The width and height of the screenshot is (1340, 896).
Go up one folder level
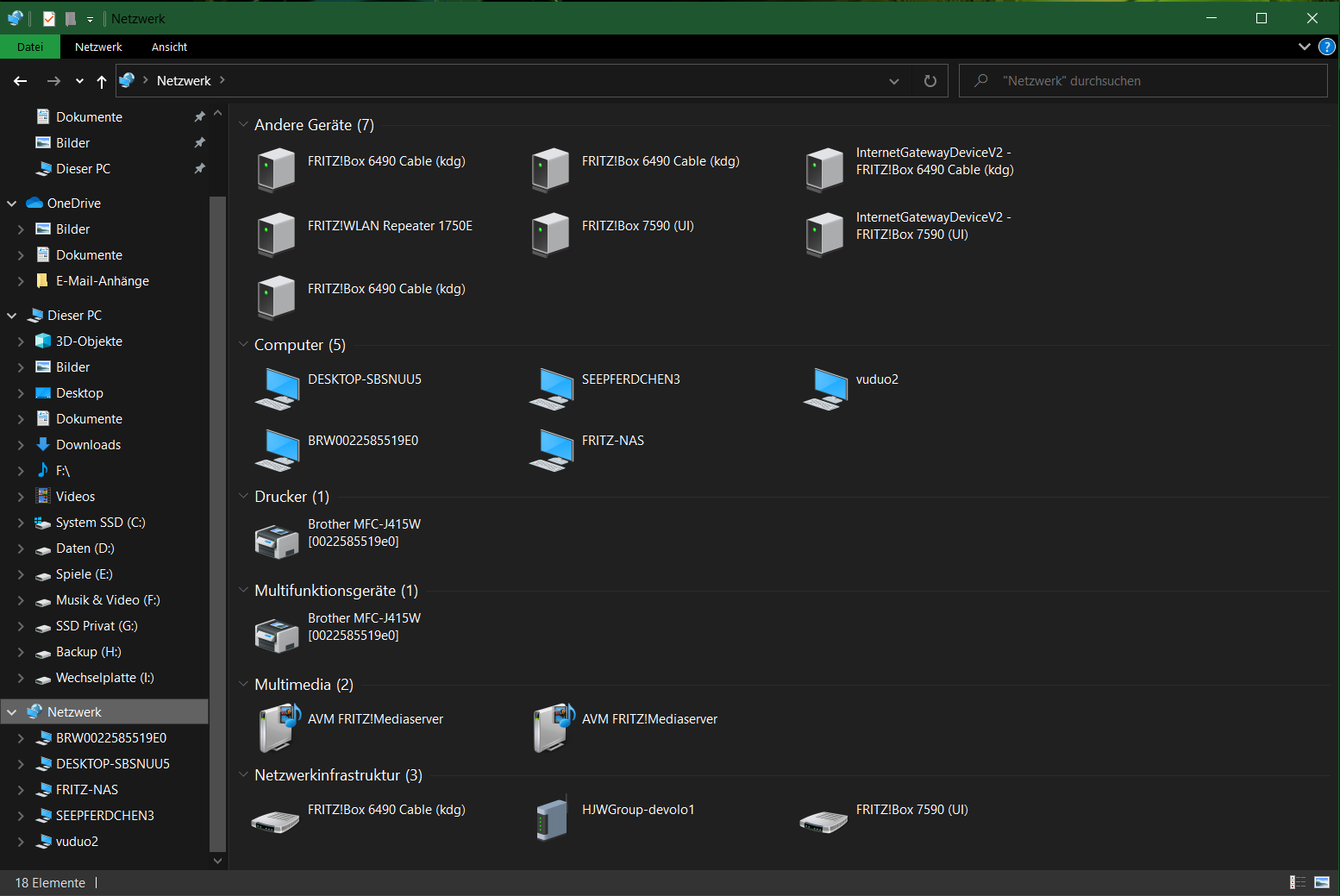click(102, 81)
